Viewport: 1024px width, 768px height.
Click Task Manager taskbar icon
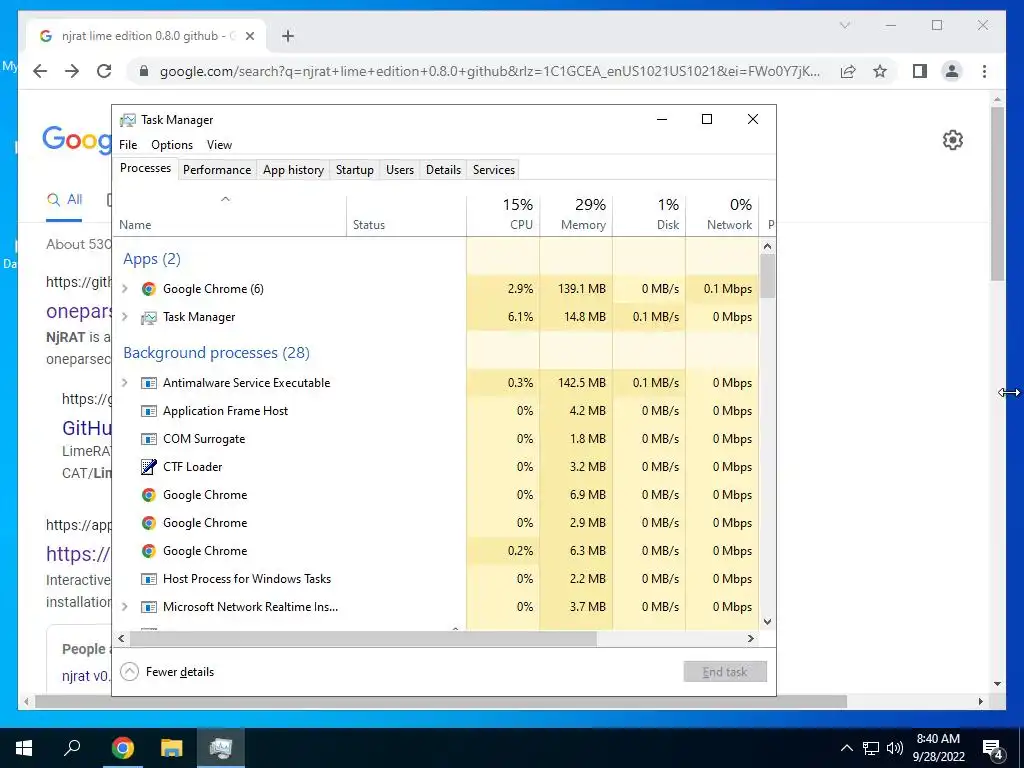(x=221, y=748)
